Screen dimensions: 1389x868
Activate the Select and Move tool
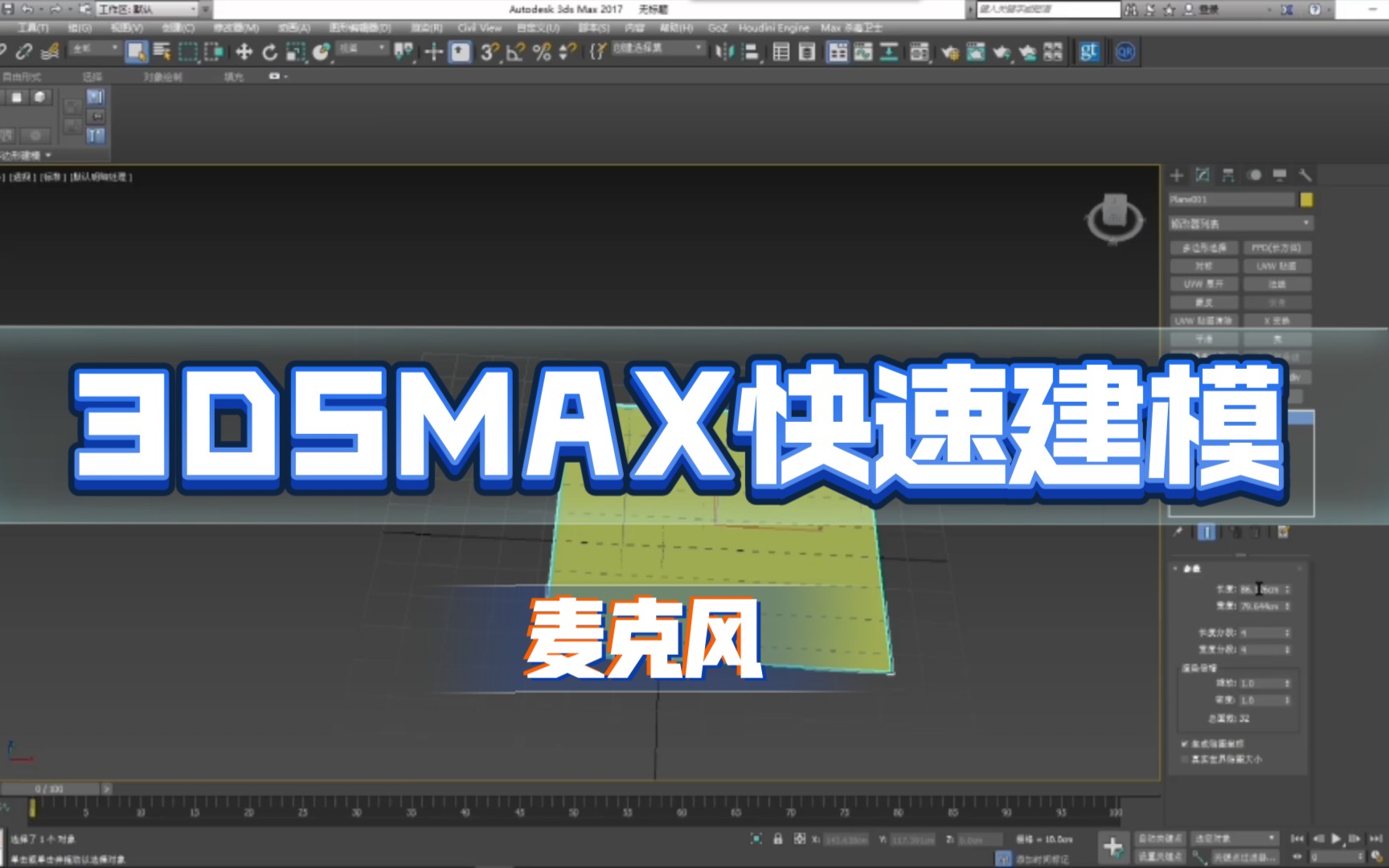244,52
